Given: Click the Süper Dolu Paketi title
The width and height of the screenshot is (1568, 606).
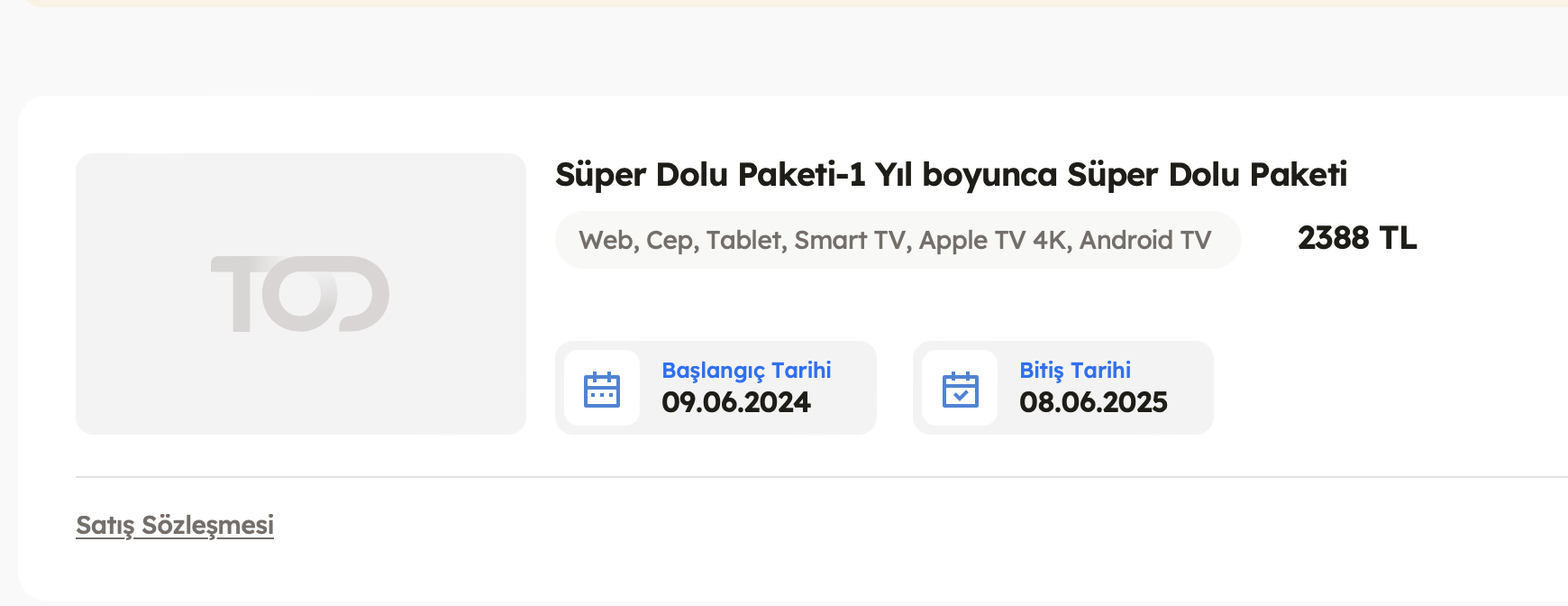Looking at the screenshot, I should [951, 175].
